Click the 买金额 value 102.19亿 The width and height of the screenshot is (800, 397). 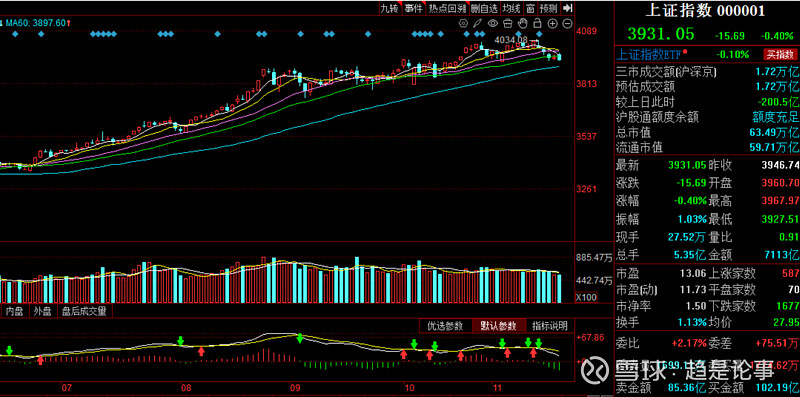[777, 387]
